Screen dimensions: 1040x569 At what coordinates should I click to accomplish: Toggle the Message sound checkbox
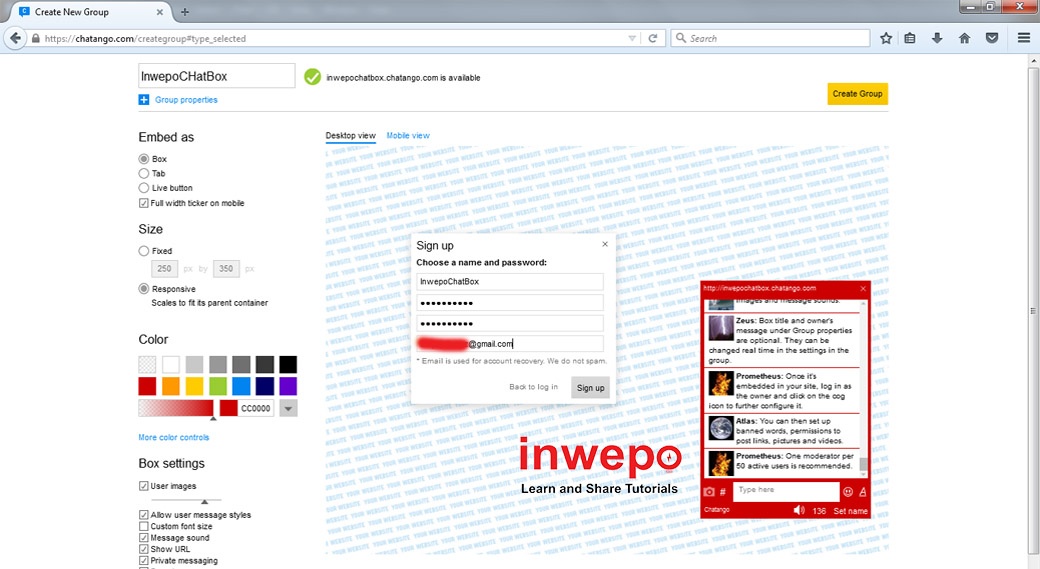pos(143,538)
